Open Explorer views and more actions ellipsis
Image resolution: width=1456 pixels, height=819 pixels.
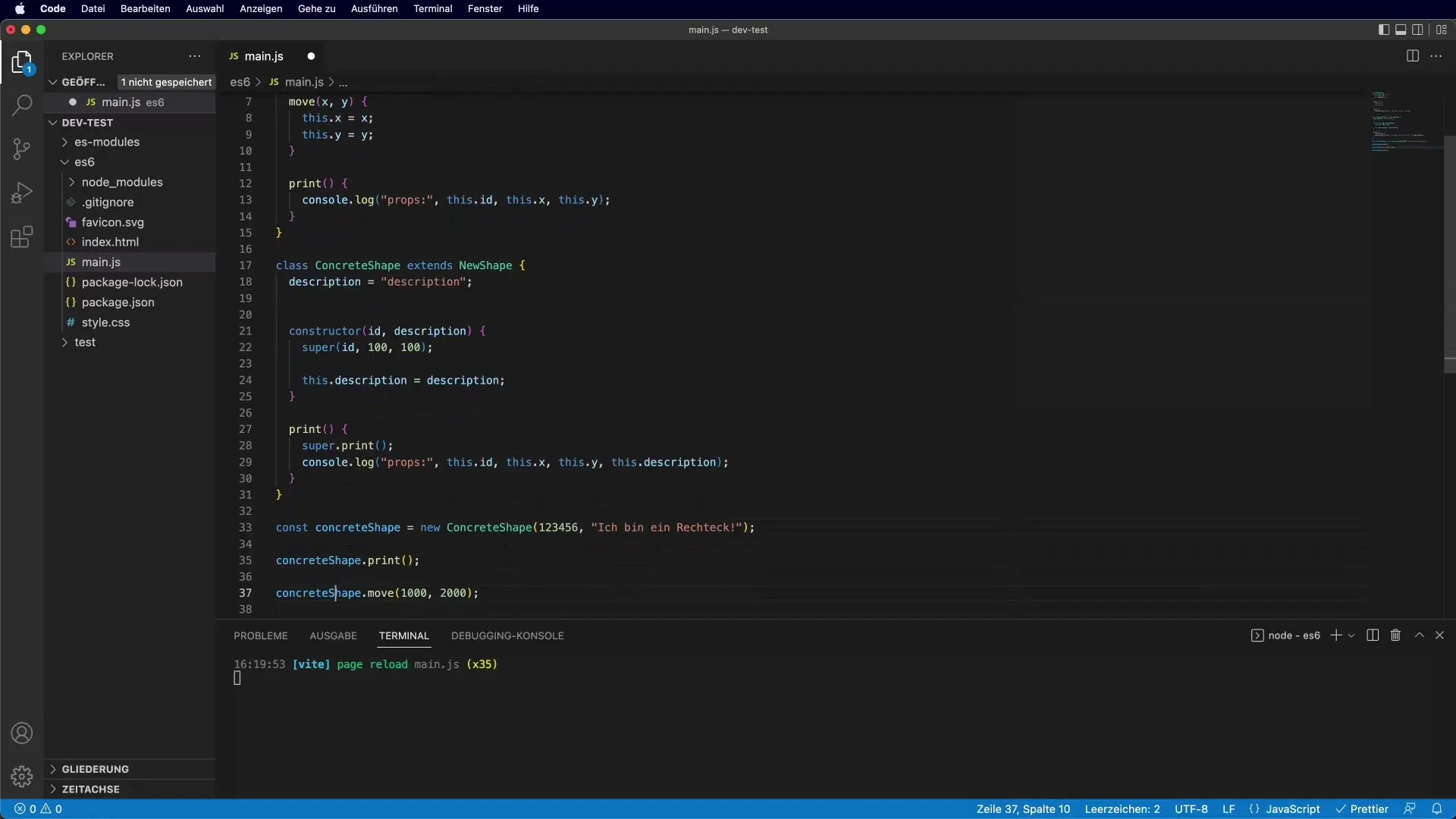[195, 56]
